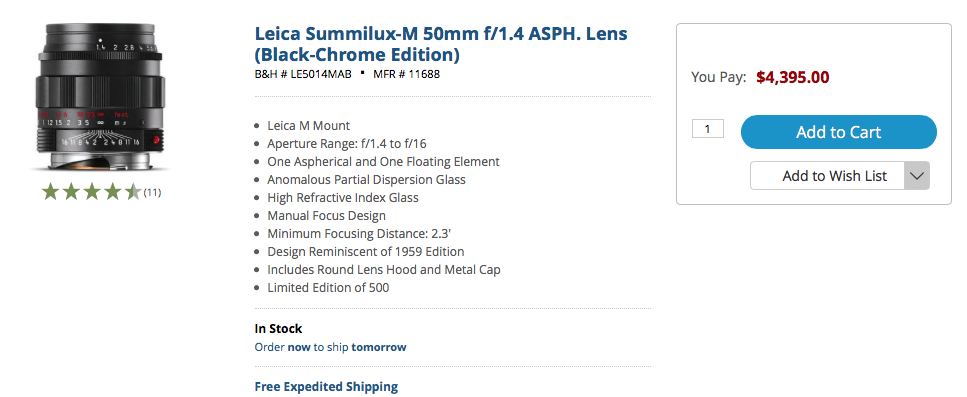Click the In Stock status label
Viewport: 967px width, 397px height.
click(278, 329)
